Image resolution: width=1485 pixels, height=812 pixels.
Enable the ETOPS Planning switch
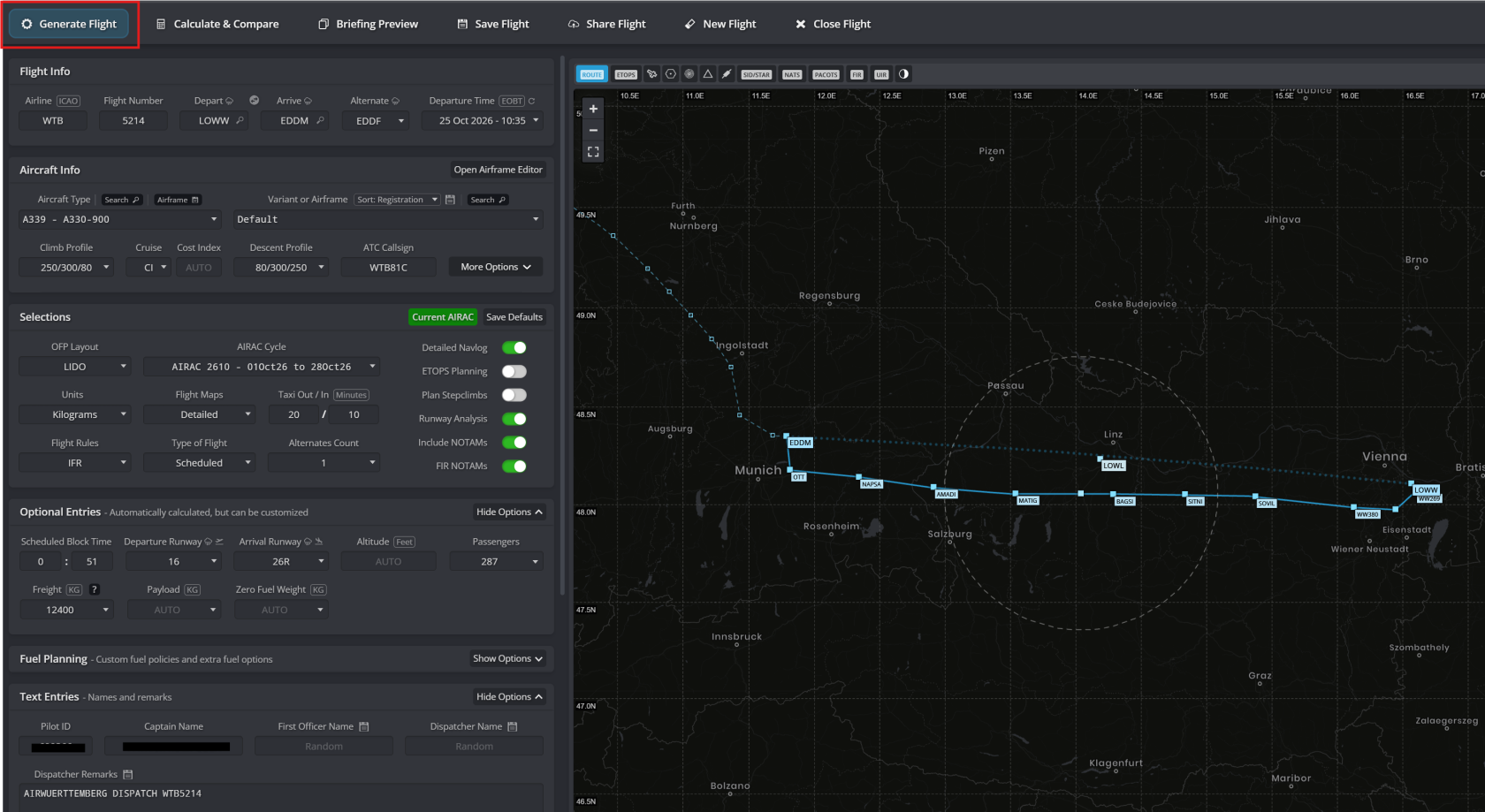[514, 371]
